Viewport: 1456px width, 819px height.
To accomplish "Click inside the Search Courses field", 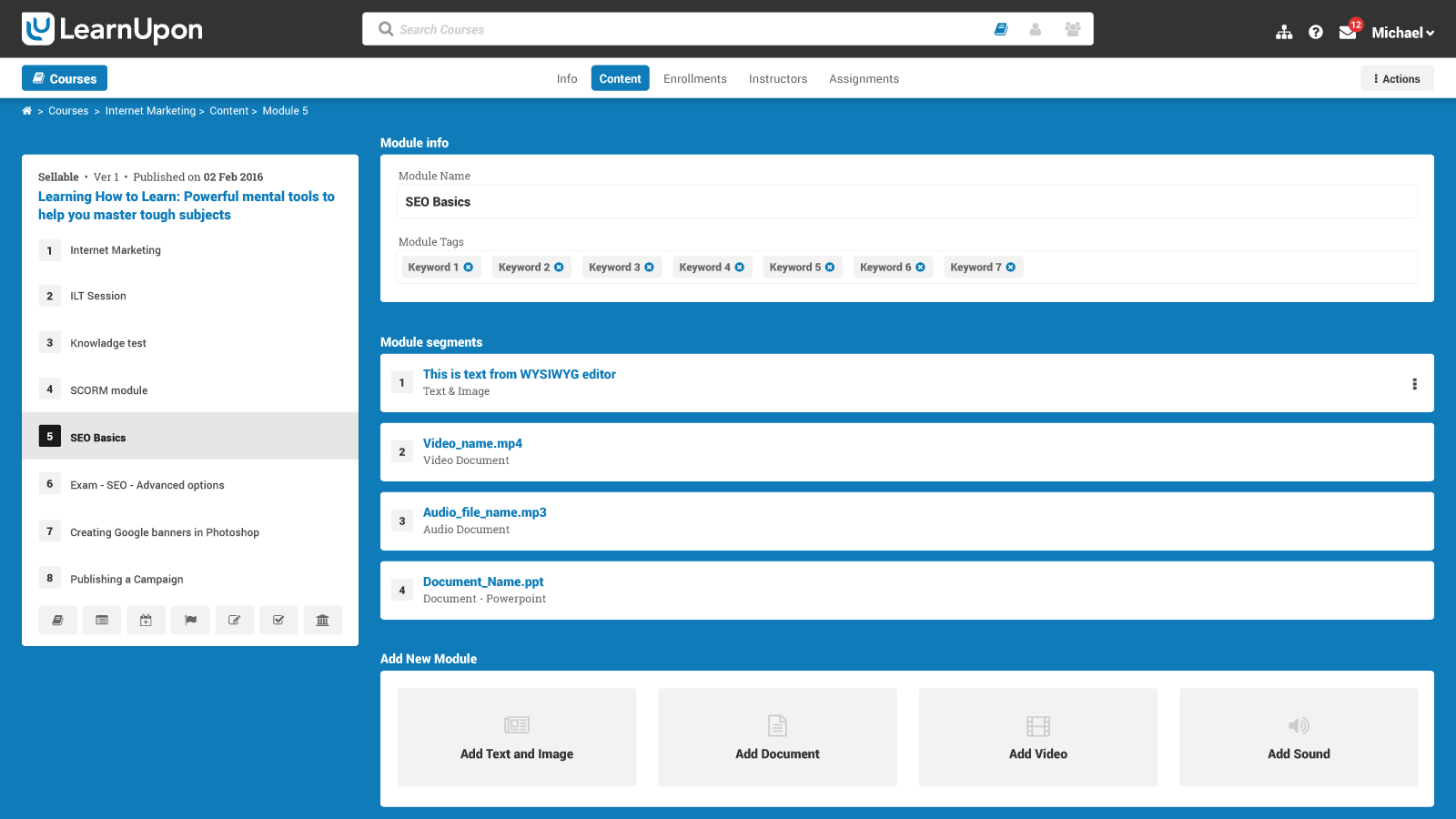I will point(637,28).
